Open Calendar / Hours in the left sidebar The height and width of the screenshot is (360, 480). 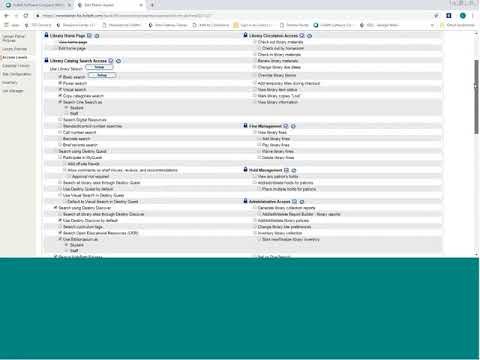point(16,66)
